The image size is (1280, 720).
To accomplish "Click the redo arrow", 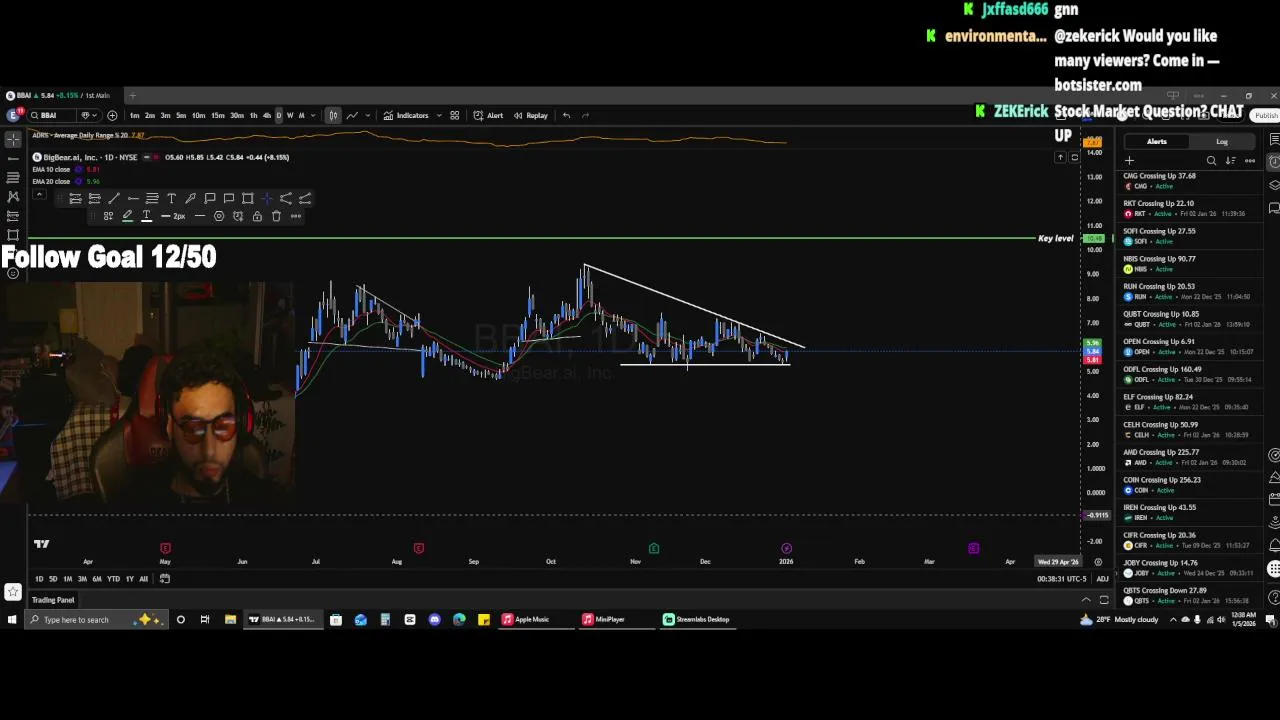I will pyautogui.click(x=586, y=115).
